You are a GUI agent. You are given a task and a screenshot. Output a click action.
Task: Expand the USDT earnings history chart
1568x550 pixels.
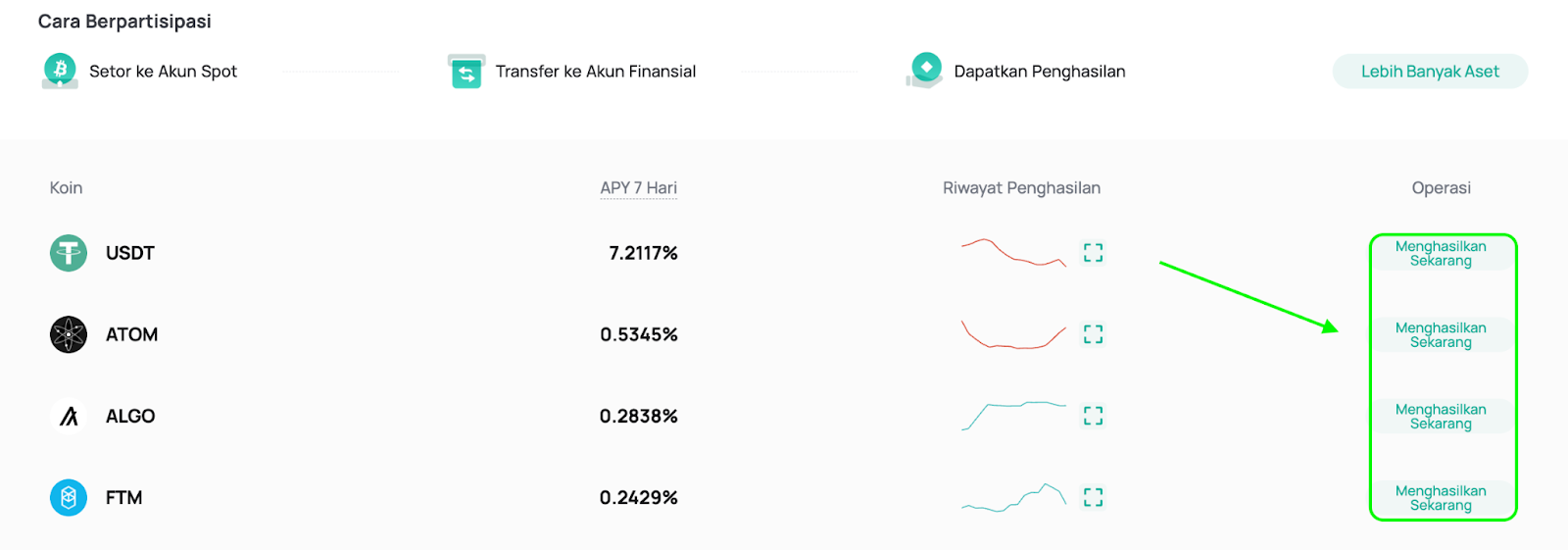click(1094, 253)
